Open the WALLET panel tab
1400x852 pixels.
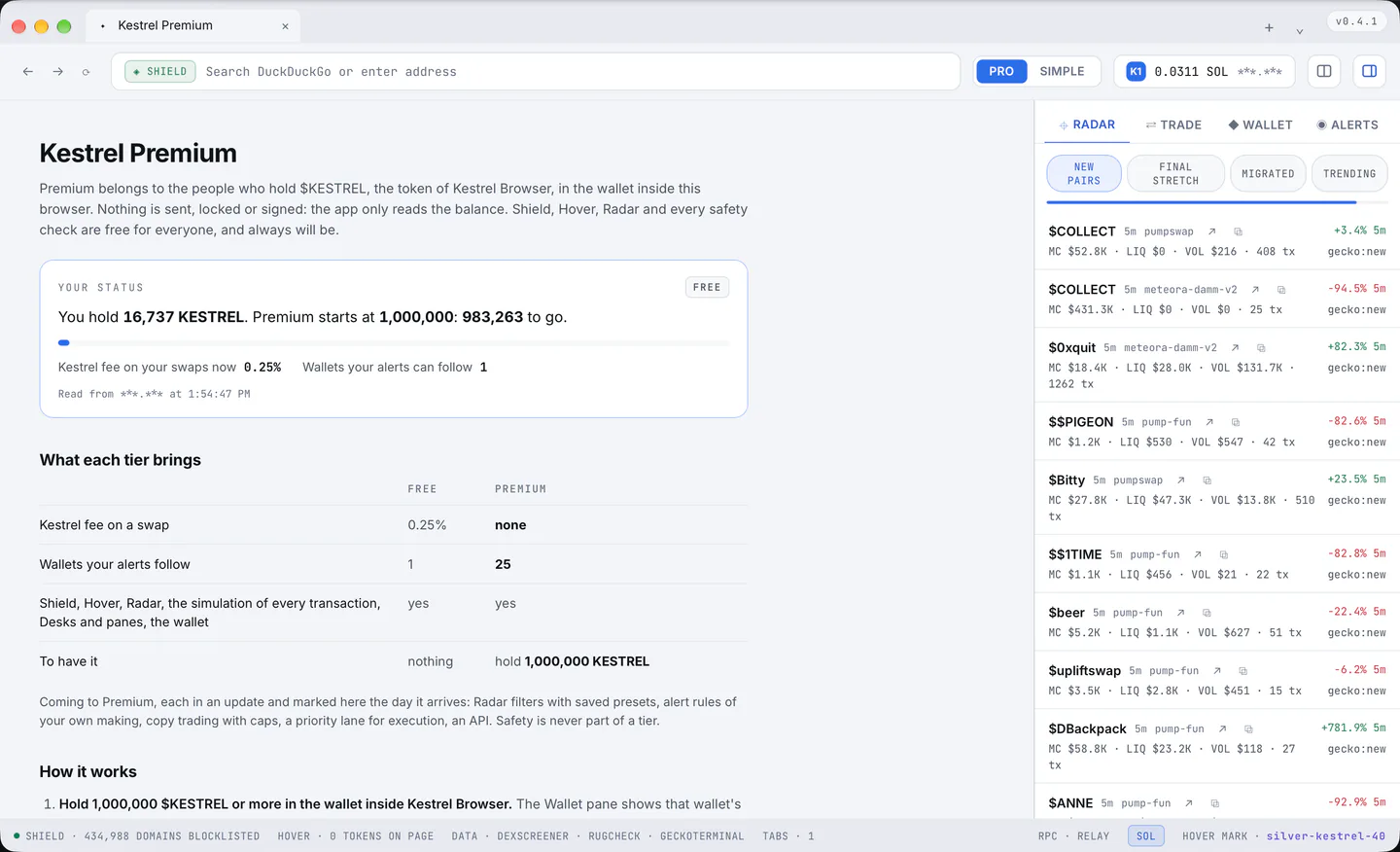click(x=1260, y=124)
